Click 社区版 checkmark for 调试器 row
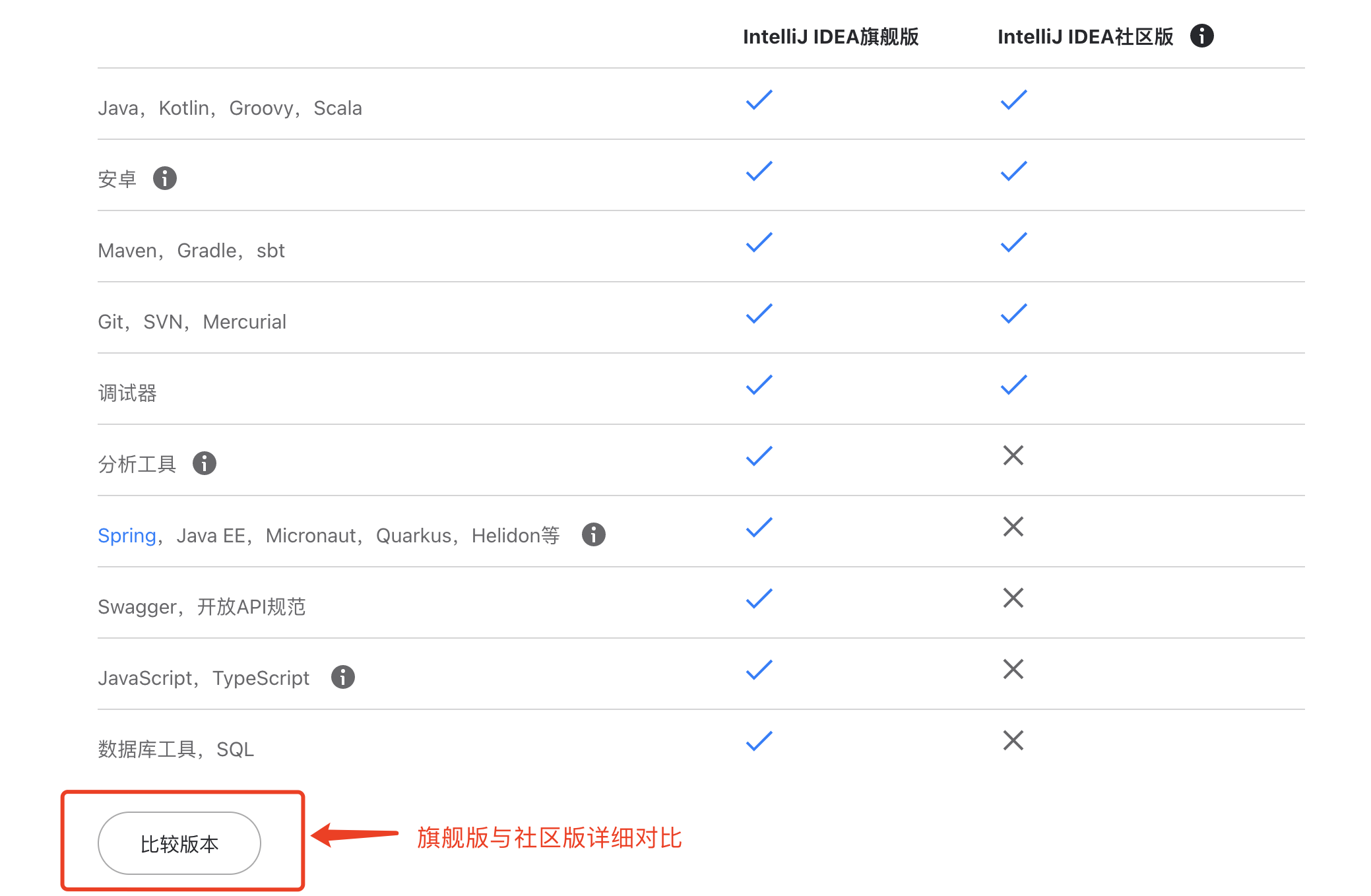1371x896 pixels. 1013,385
